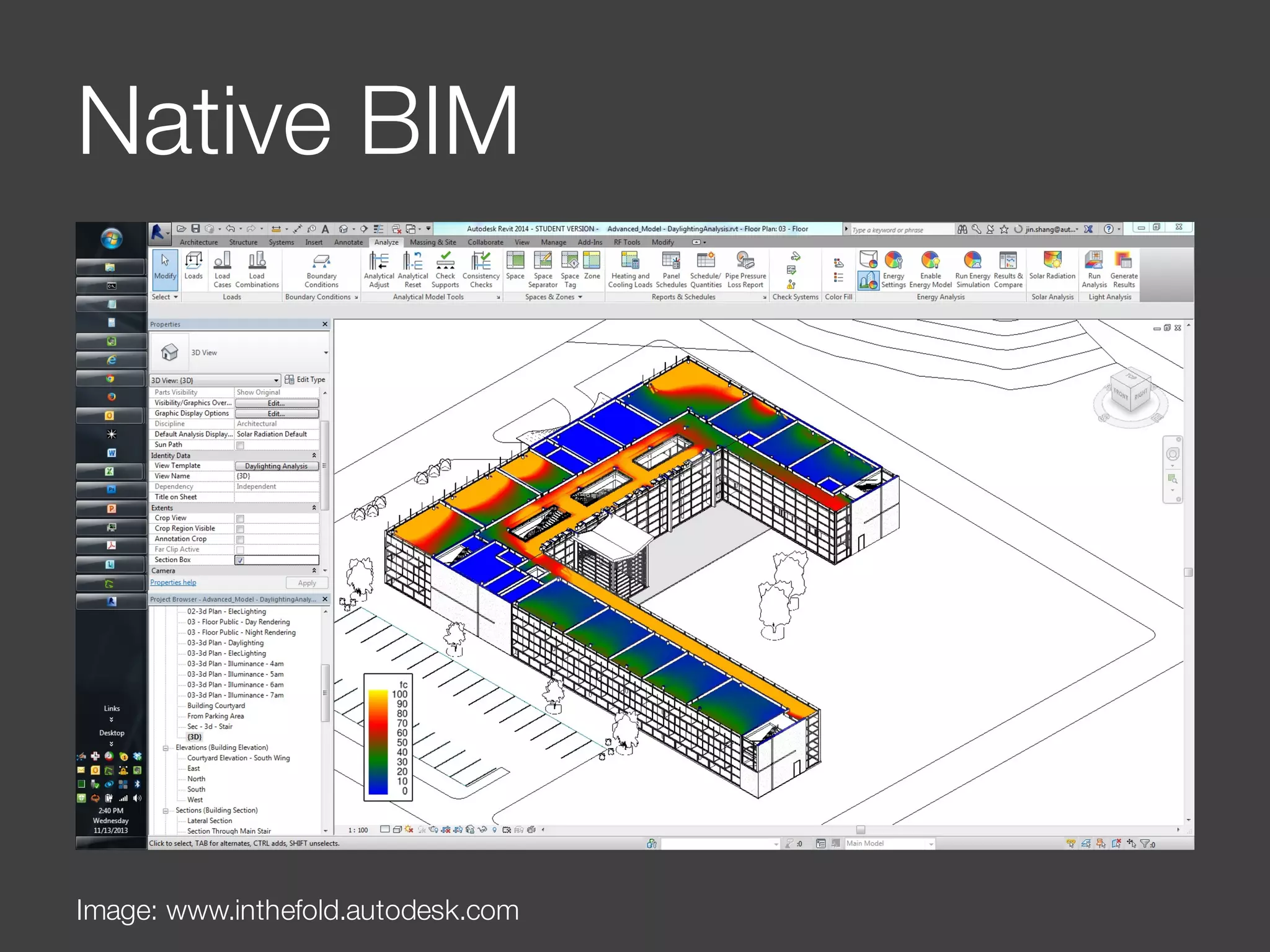This screenshot has width=1270, height=952.
Task: Open Boundary Conditions tool
Action: point(321,270)
